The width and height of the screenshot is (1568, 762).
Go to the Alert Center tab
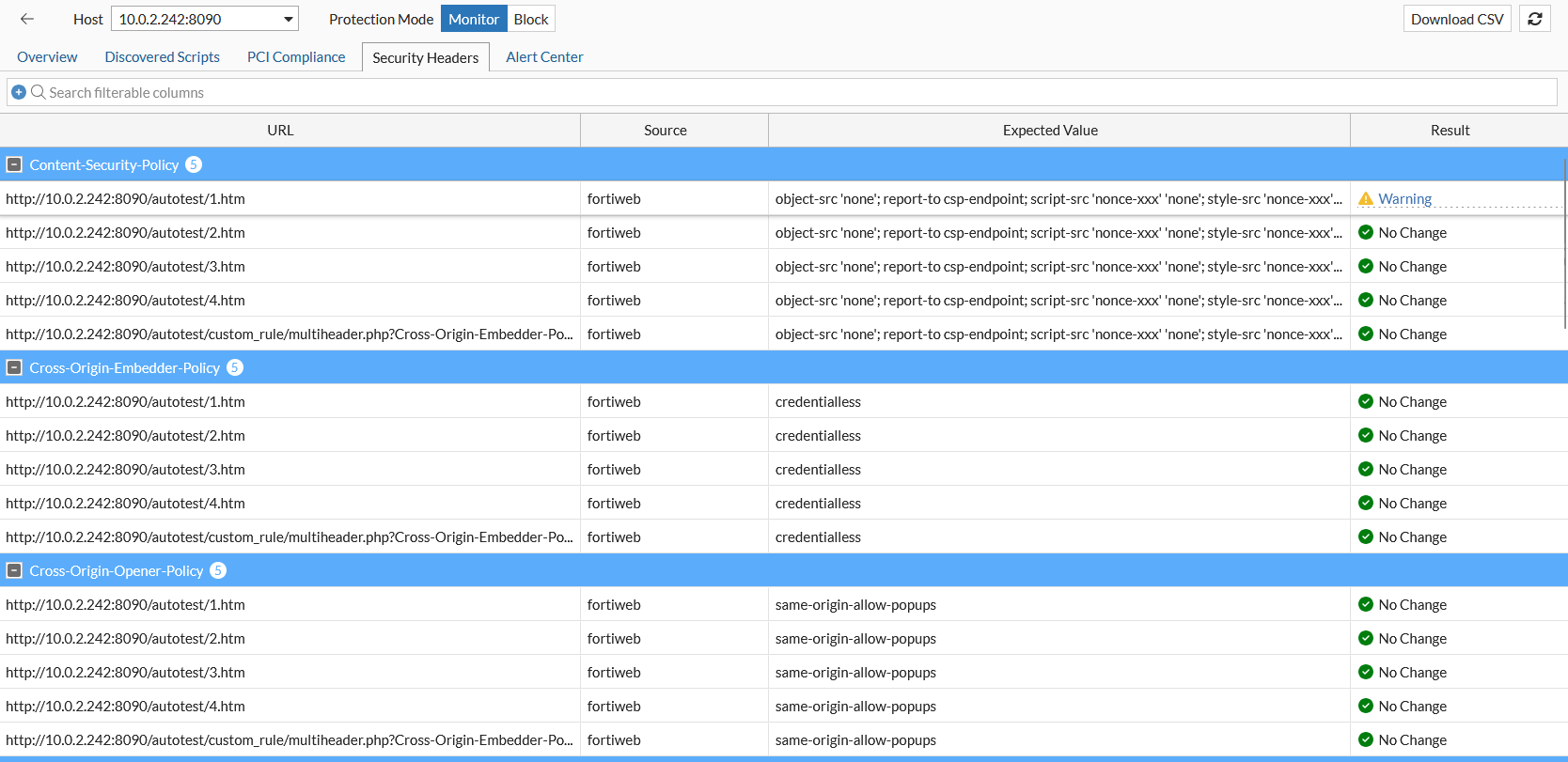click(544, 57)
